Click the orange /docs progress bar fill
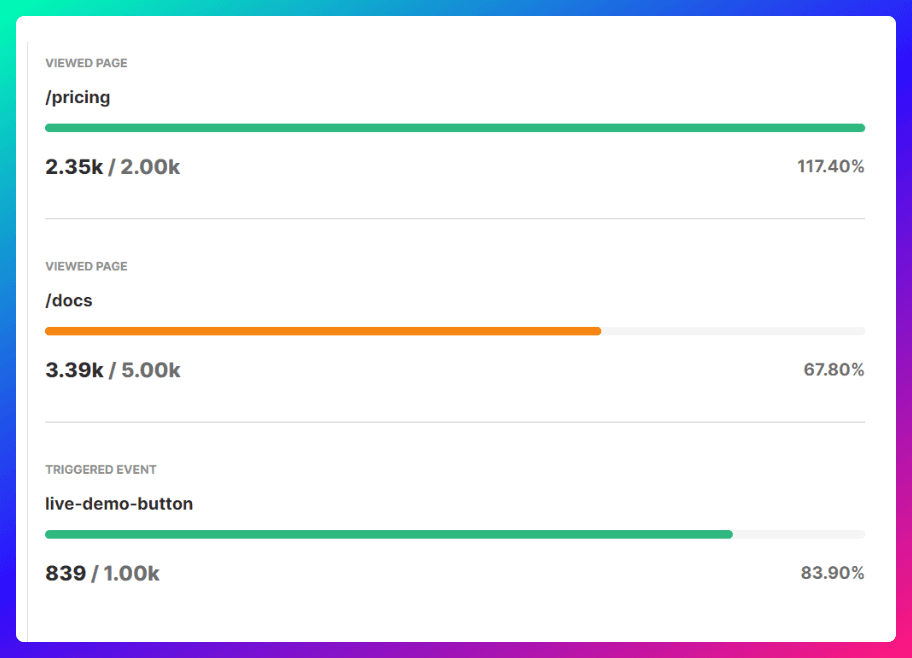Screen dimensions: 912x658 tap(323, 331)
